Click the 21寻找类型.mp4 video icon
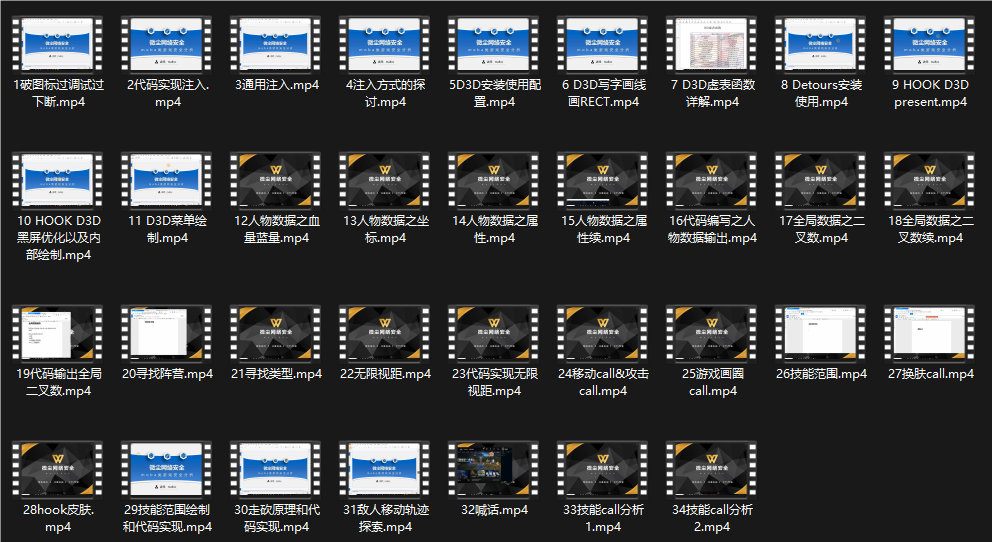The image size is (992, 542). pyautogui.click(x=276, y=333)
